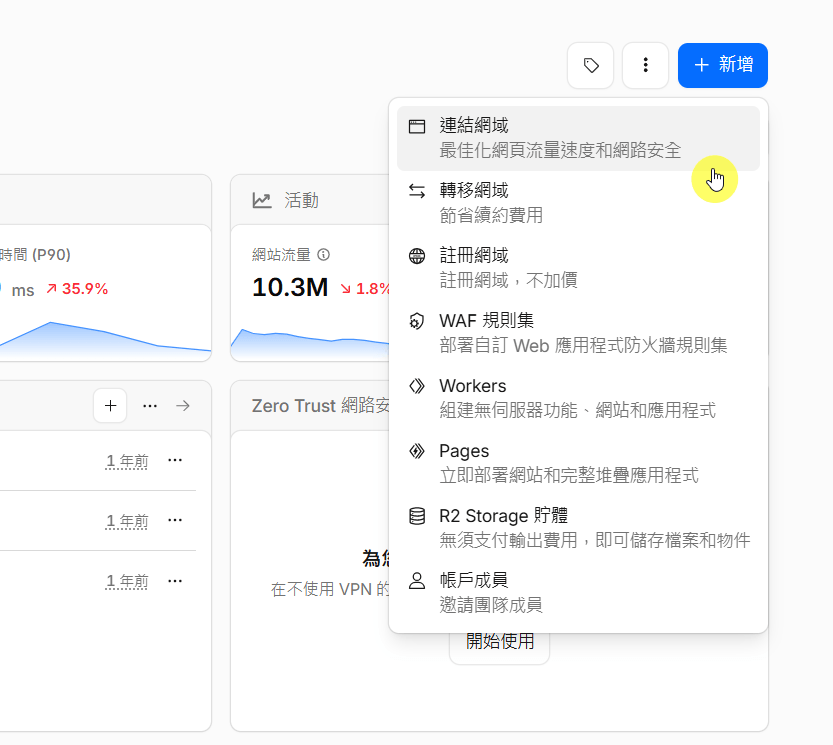This screenshot has height=745, width=833.
Task: Click the database icon beside R2 Storage
Action: click(417, 516)
